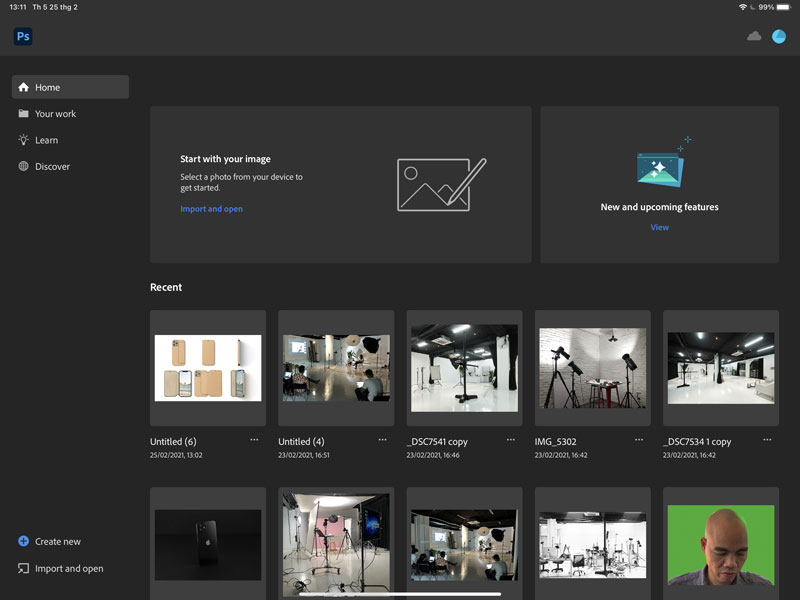
Task: Click the Photoshop Ps logo icon
Action: (23, 36)
